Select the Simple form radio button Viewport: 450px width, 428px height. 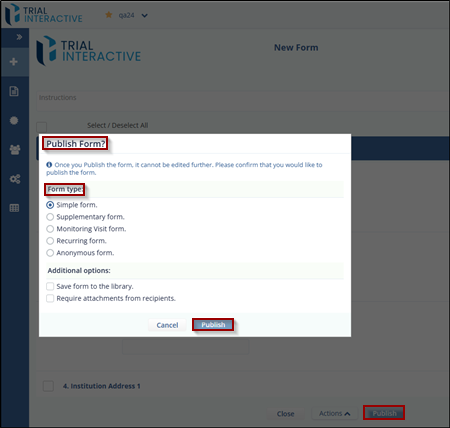(x=50, y=205)
